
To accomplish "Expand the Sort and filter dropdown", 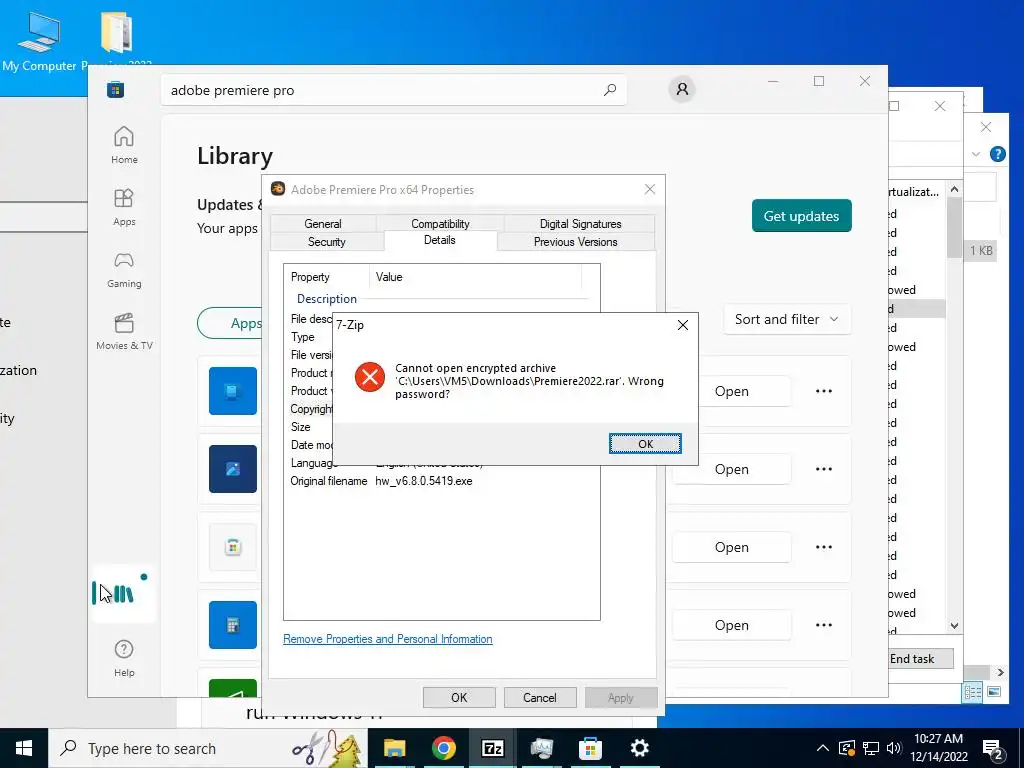I will (x=787, y=319).
